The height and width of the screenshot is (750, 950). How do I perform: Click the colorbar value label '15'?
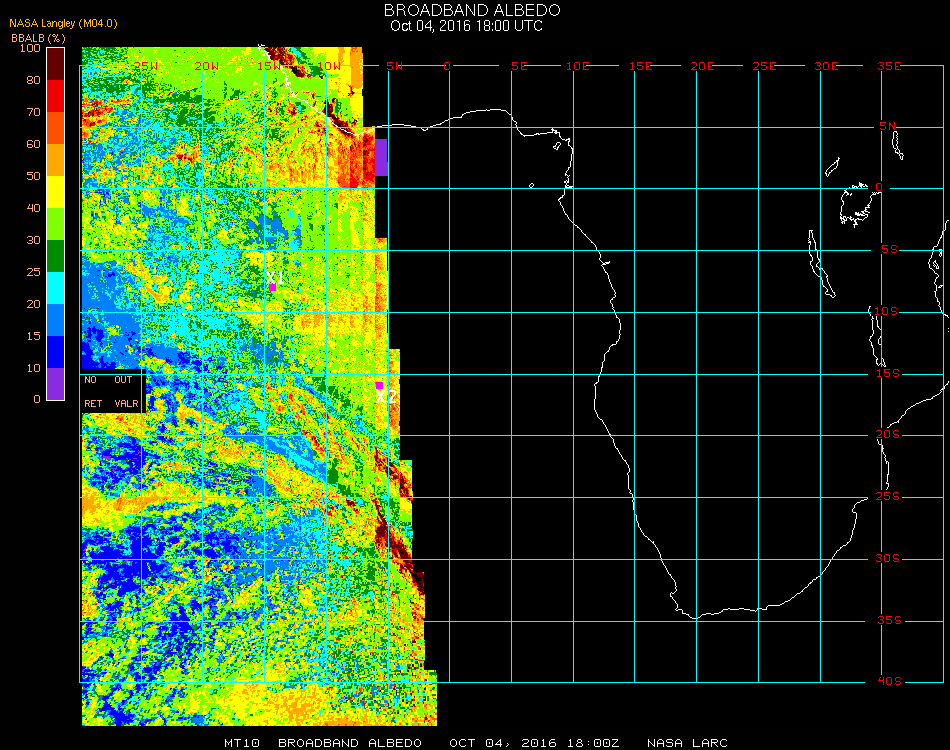33,336
